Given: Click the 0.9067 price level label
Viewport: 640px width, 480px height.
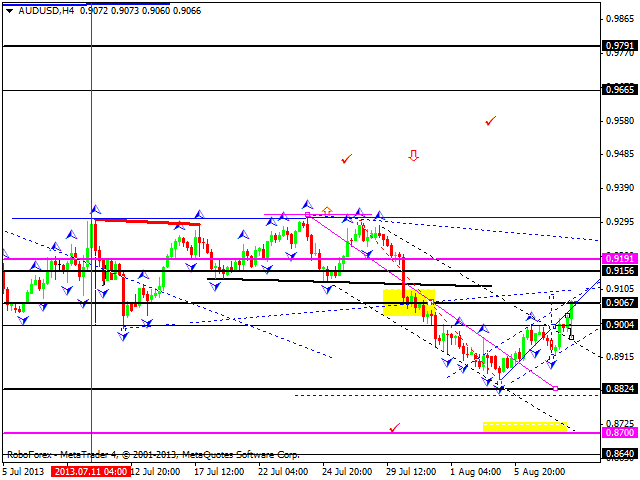Looking at the screenshot, I should point(620,302).
